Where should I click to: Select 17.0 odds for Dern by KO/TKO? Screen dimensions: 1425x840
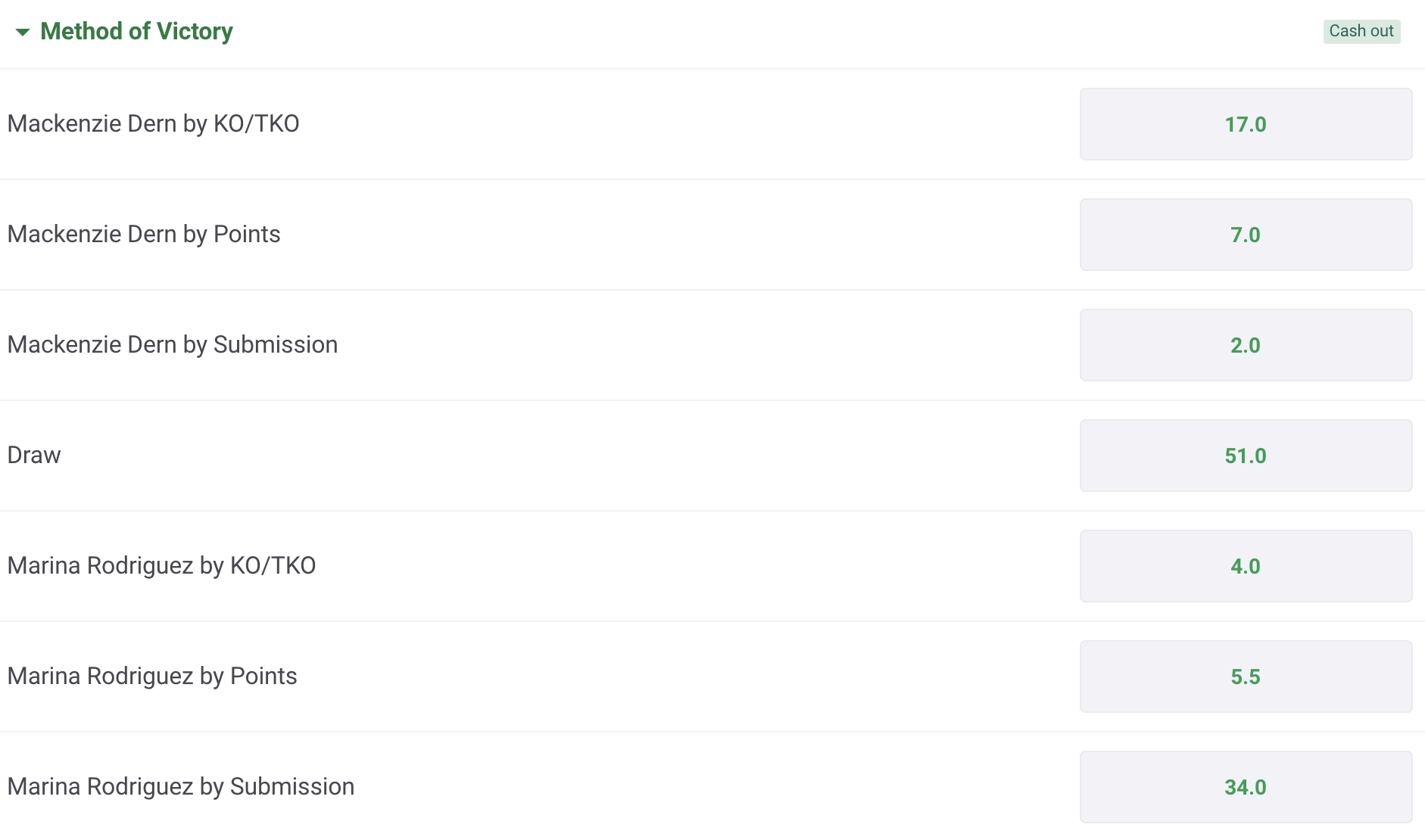coord(1246,124)
